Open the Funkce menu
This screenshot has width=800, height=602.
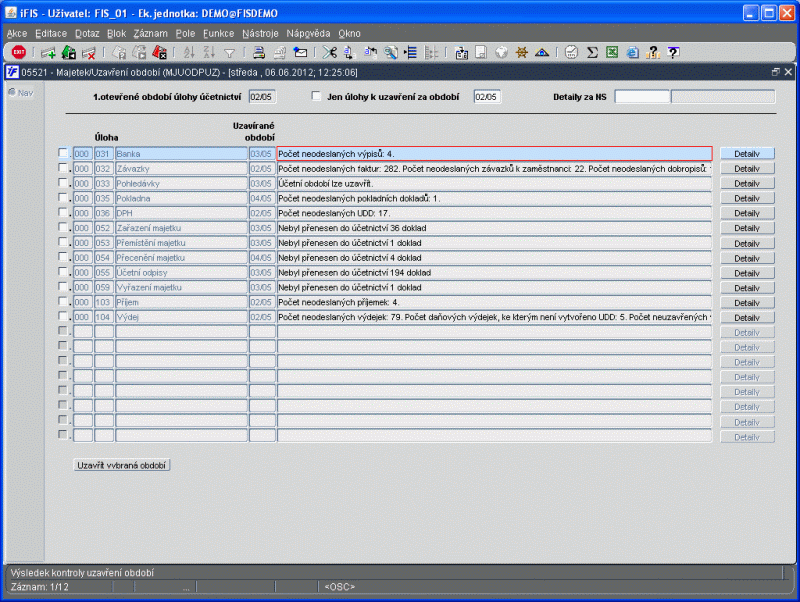pyautogui.click(x=218, y=34)
